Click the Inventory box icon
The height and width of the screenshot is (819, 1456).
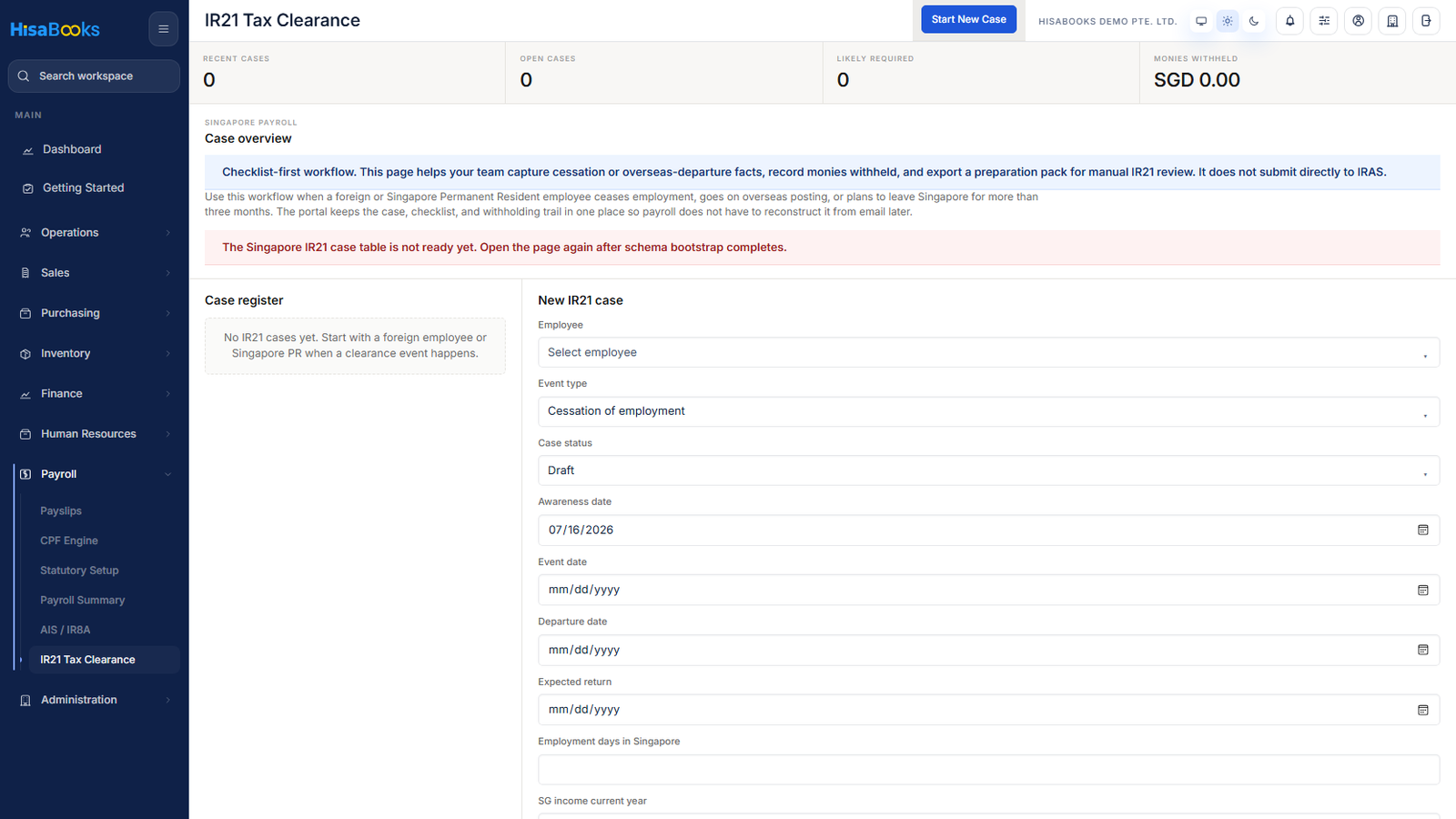[x=25, y=354]
